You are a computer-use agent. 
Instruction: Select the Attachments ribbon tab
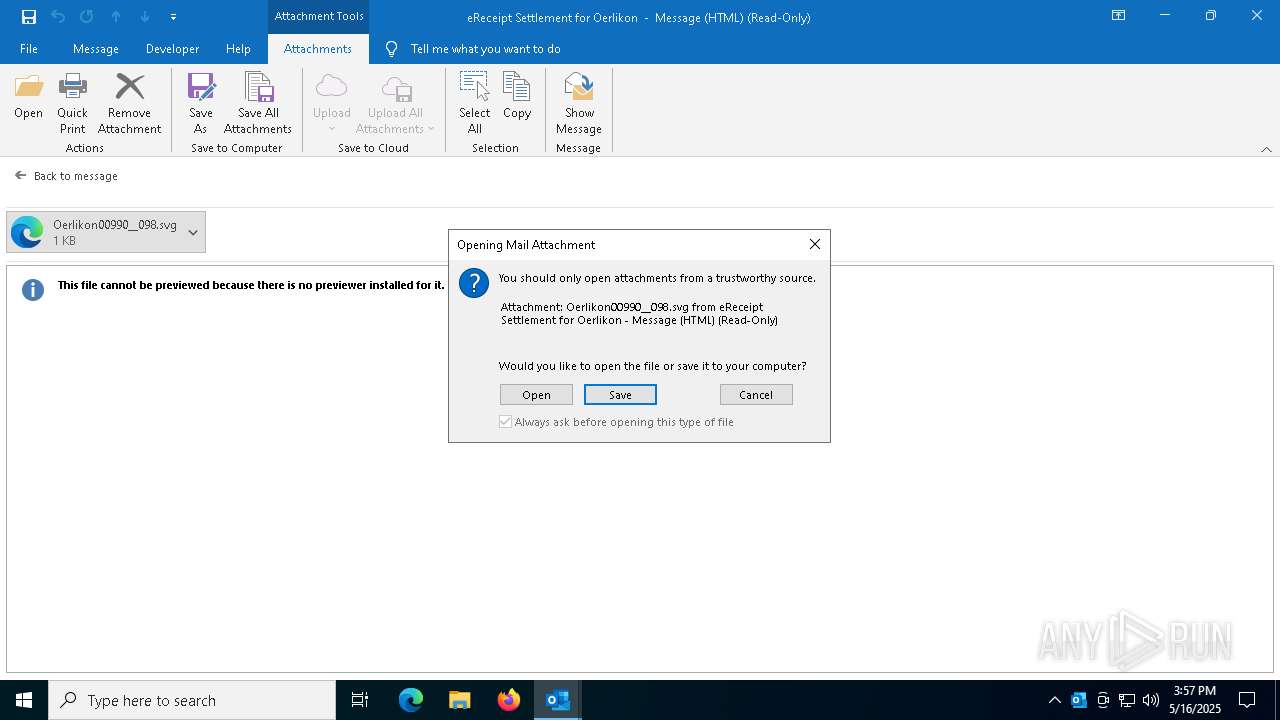point(318,48)
